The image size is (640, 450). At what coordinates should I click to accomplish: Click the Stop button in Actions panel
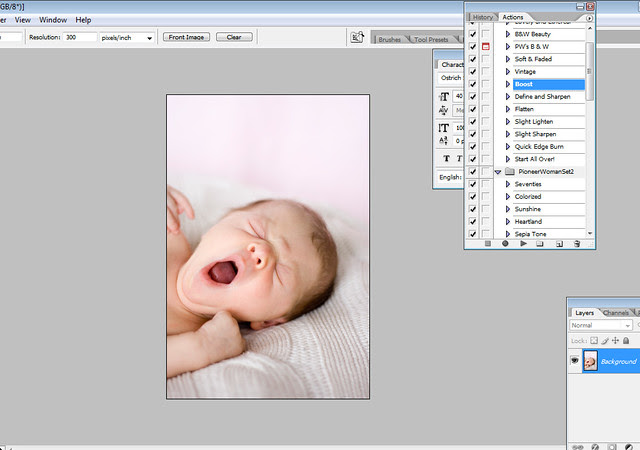coord(487,243)
